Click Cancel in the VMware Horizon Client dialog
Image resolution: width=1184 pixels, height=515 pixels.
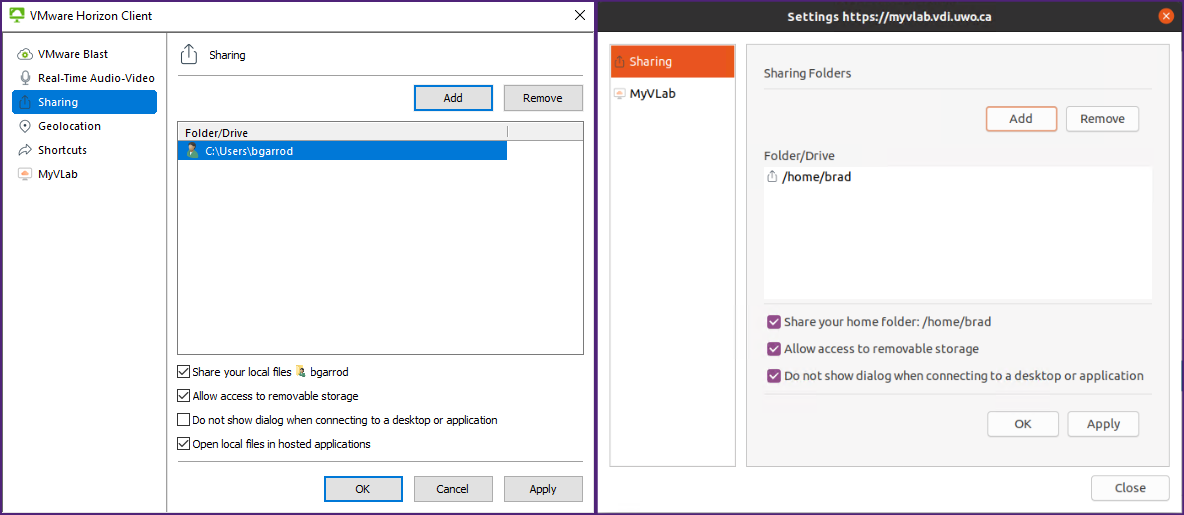pyautogui.click(x=453, y=489)
